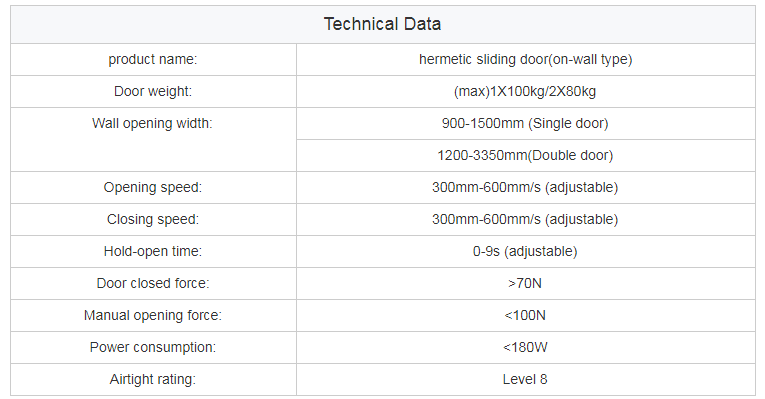The height and width of the screenshot is (399, 765).
Task: Select the 'product name:' label cell
Action: coord(153,60)
